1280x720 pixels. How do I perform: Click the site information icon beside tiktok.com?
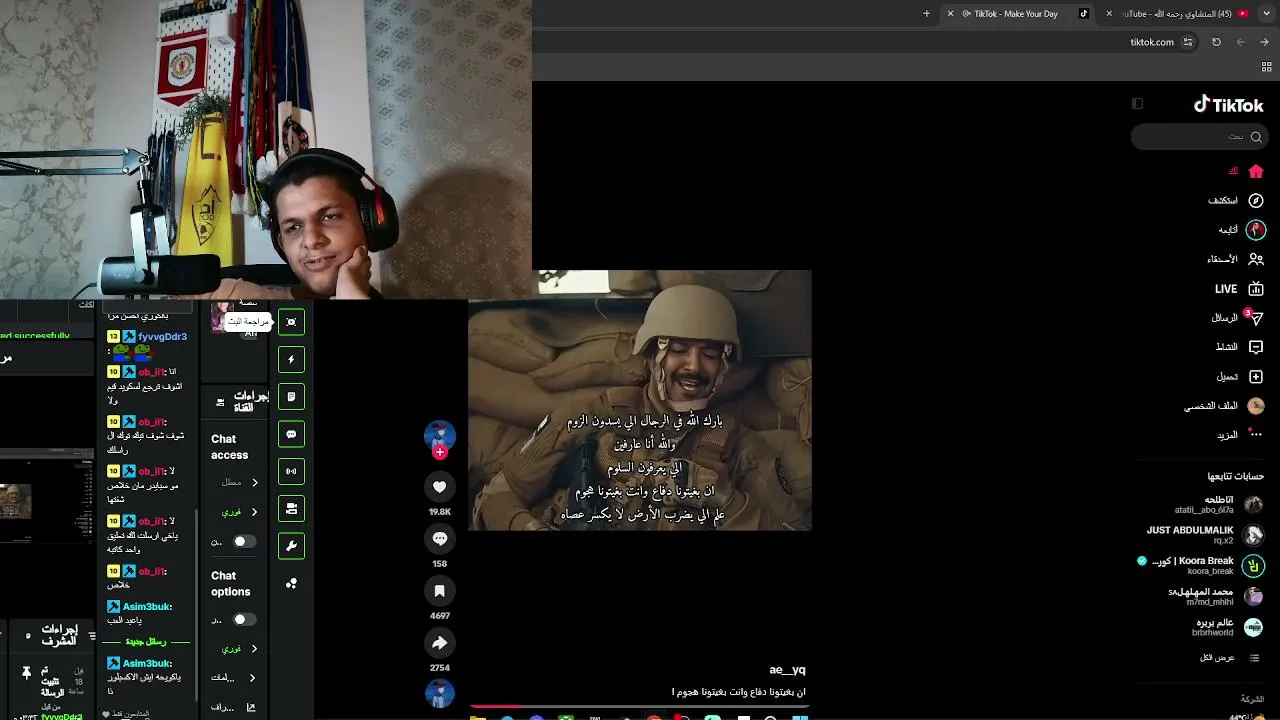pyautogui.click(x=1188, y=42)
